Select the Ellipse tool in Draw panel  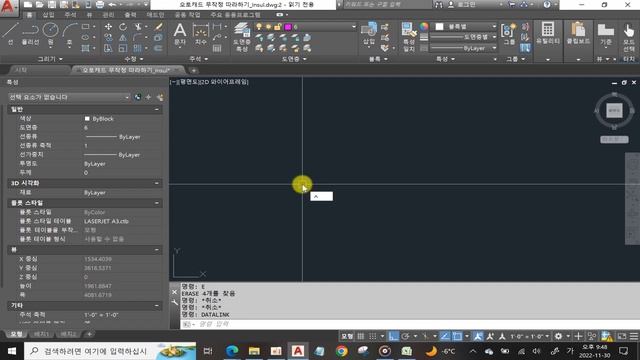pyautogui.click(x=85, y=38)
